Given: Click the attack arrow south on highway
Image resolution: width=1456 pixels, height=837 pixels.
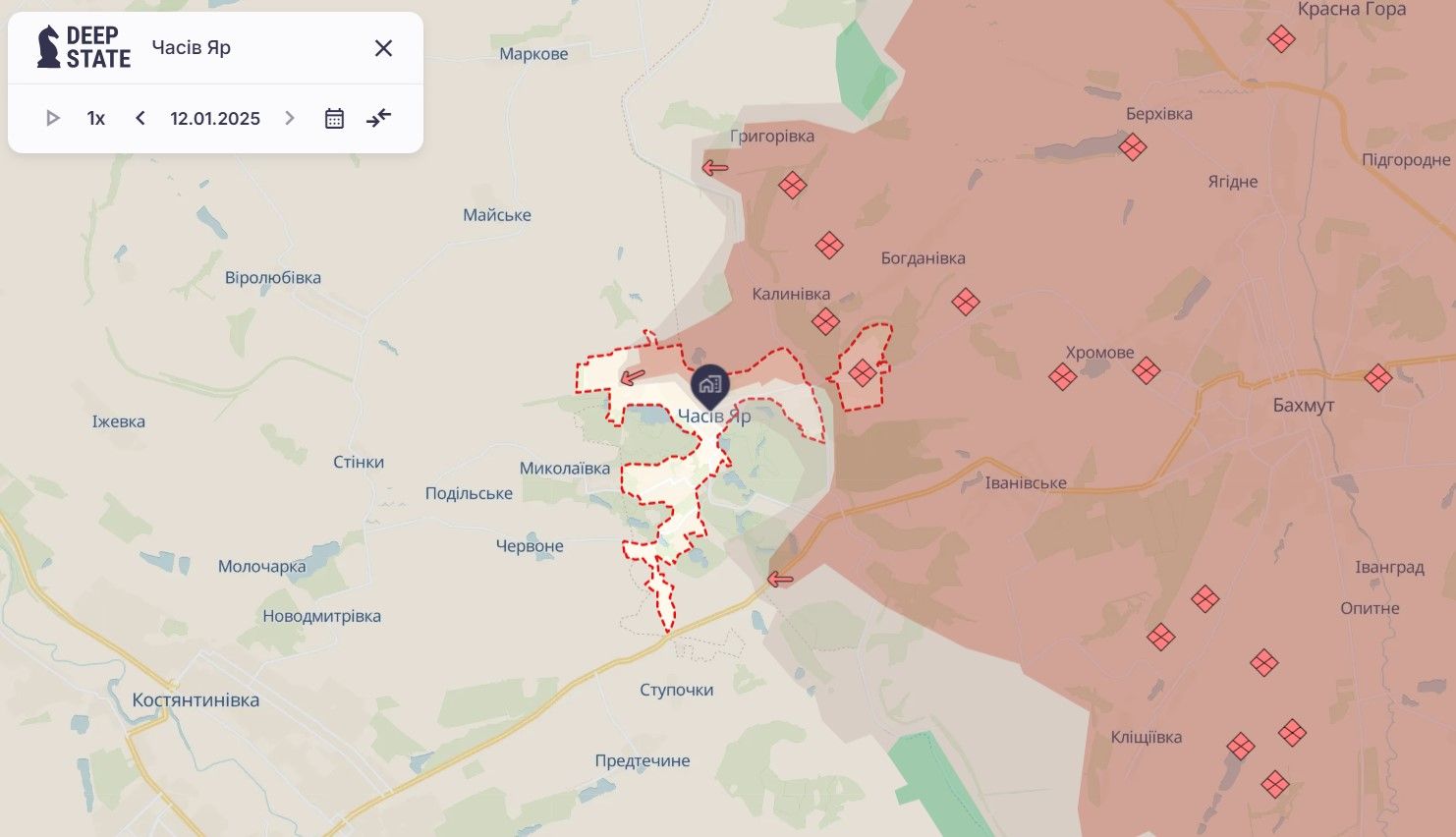Looking at the screenshot, I should [780, 580].
